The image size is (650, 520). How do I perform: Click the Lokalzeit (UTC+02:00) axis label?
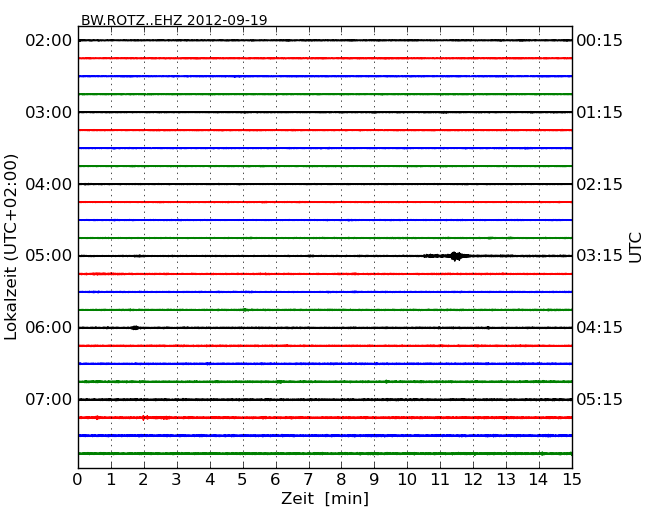11,248
